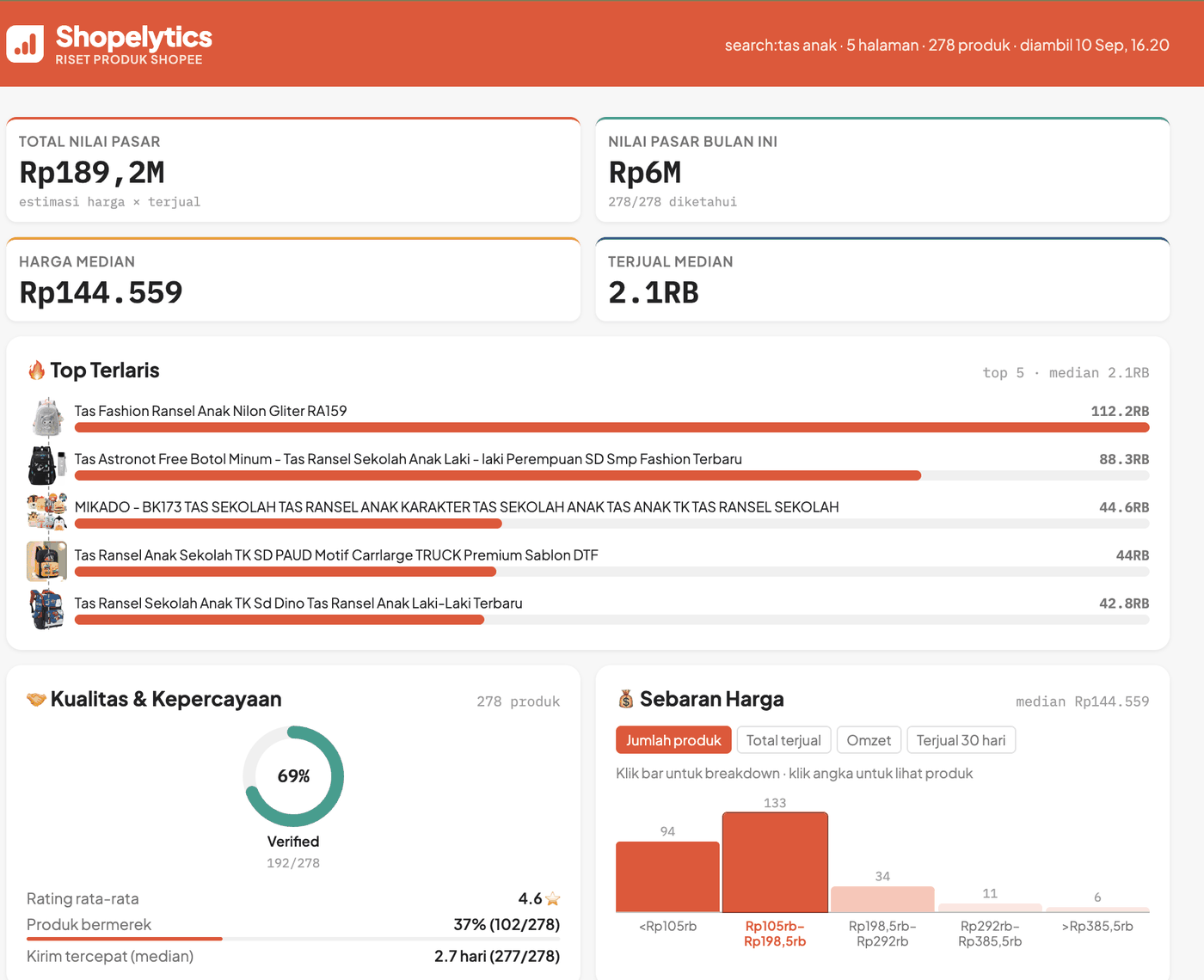Click the 88.3RB sold count
1204x980 pixels.
pos(1124,459)
